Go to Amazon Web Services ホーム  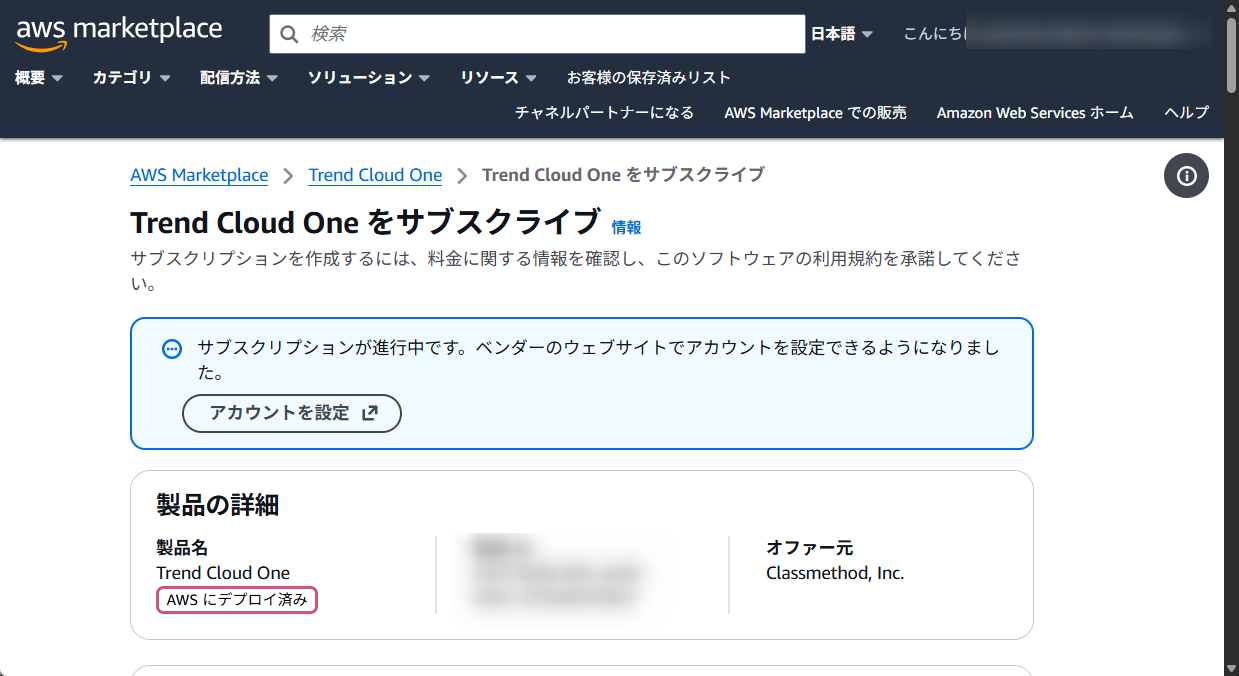click(x=1035, y=113)
